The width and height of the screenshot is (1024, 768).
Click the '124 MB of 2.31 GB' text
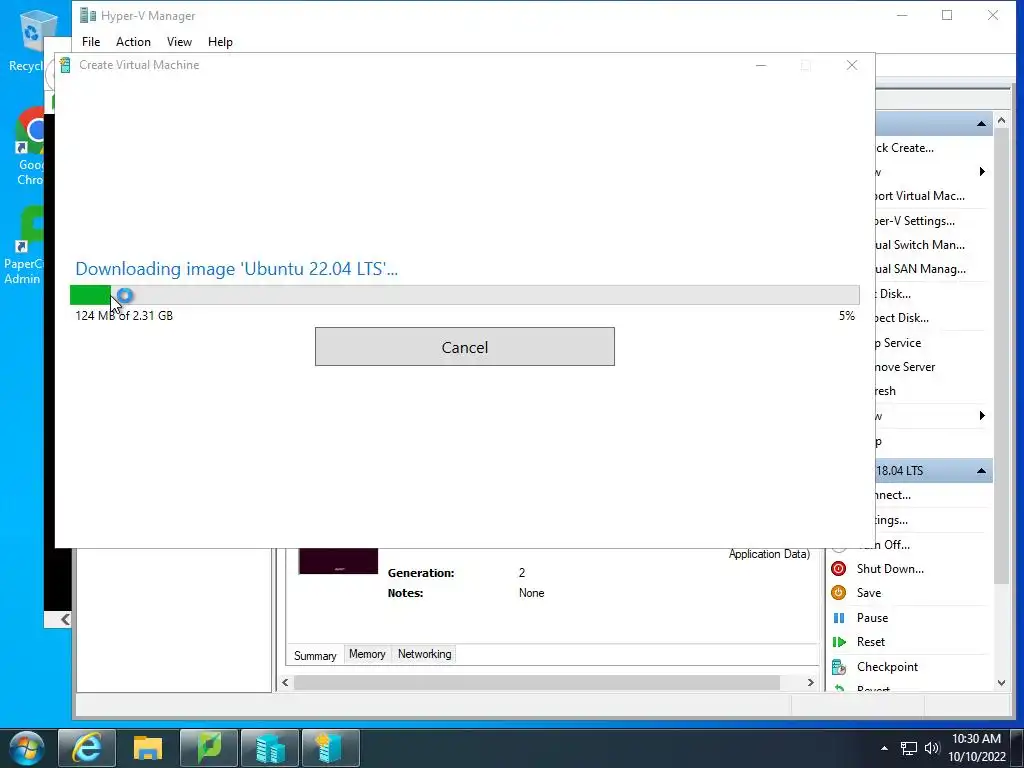(124, 315)
